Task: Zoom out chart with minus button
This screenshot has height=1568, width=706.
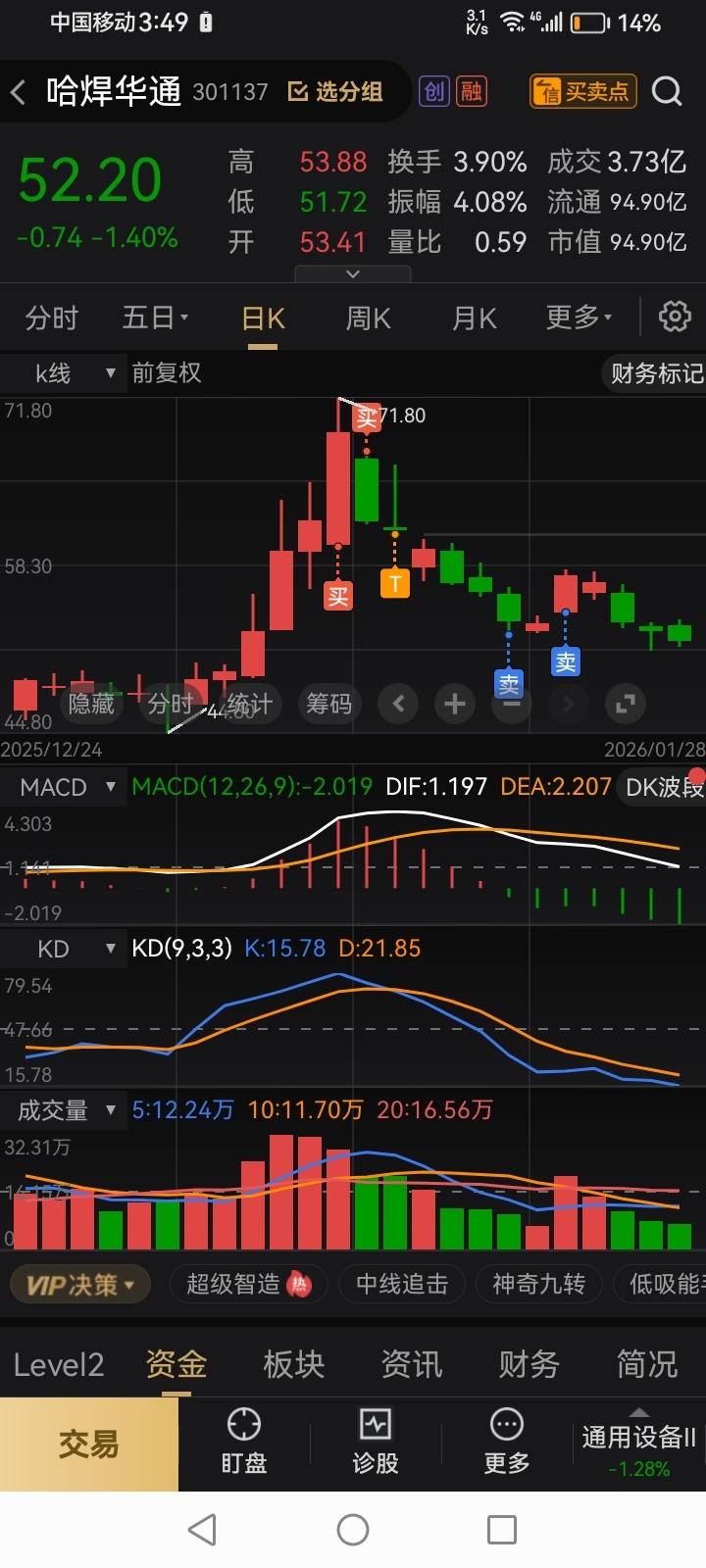Action: (x=511, y=704)
